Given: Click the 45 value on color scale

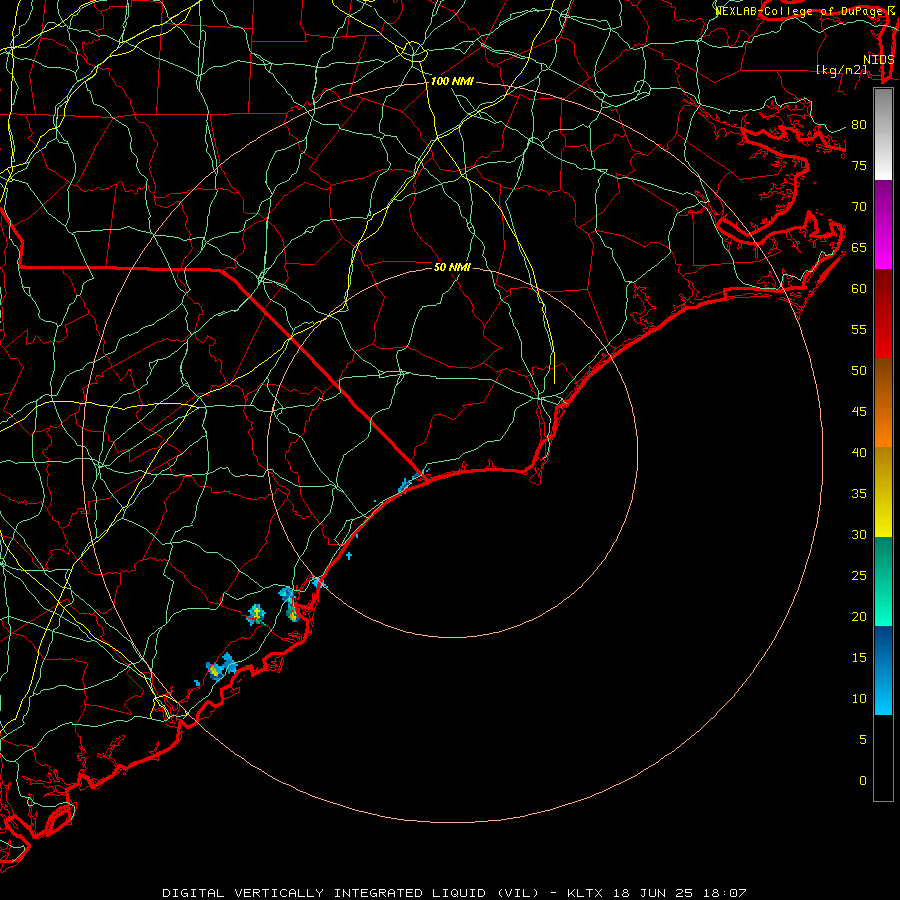Looking at the screenshot, I should point(859,412).
